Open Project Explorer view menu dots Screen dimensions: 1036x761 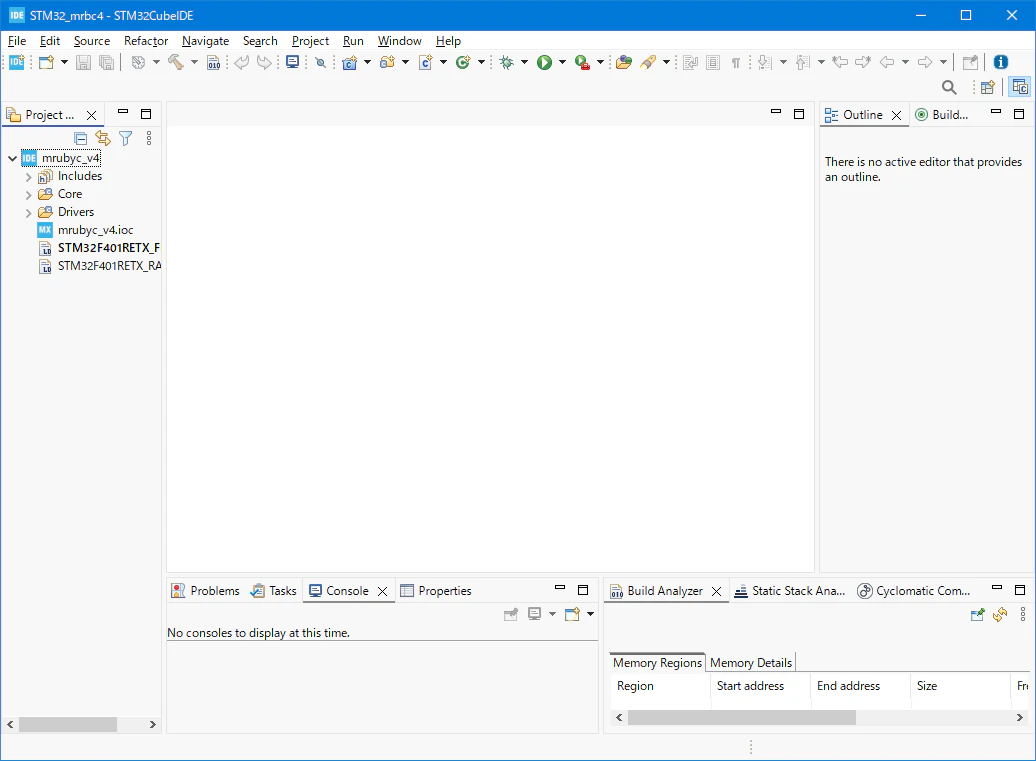tap(149, 138)
